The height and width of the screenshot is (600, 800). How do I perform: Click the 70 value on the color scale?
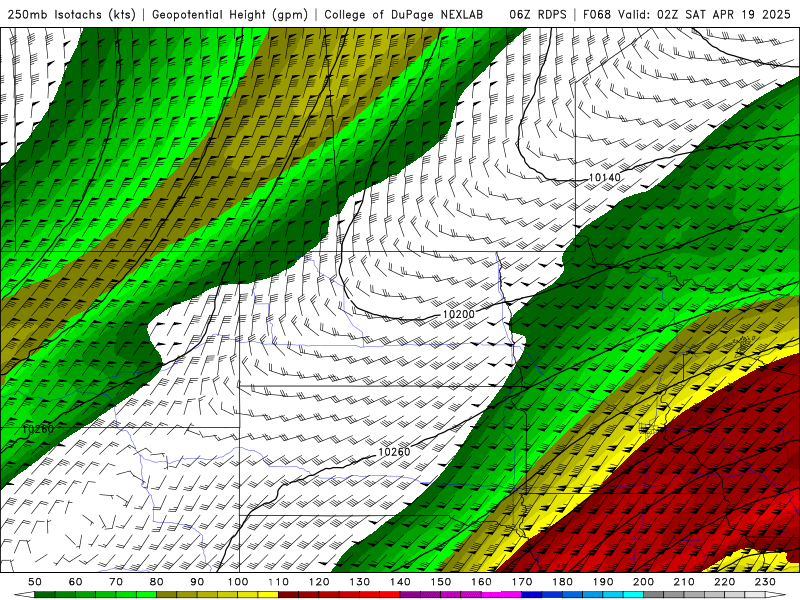point(116,582)
